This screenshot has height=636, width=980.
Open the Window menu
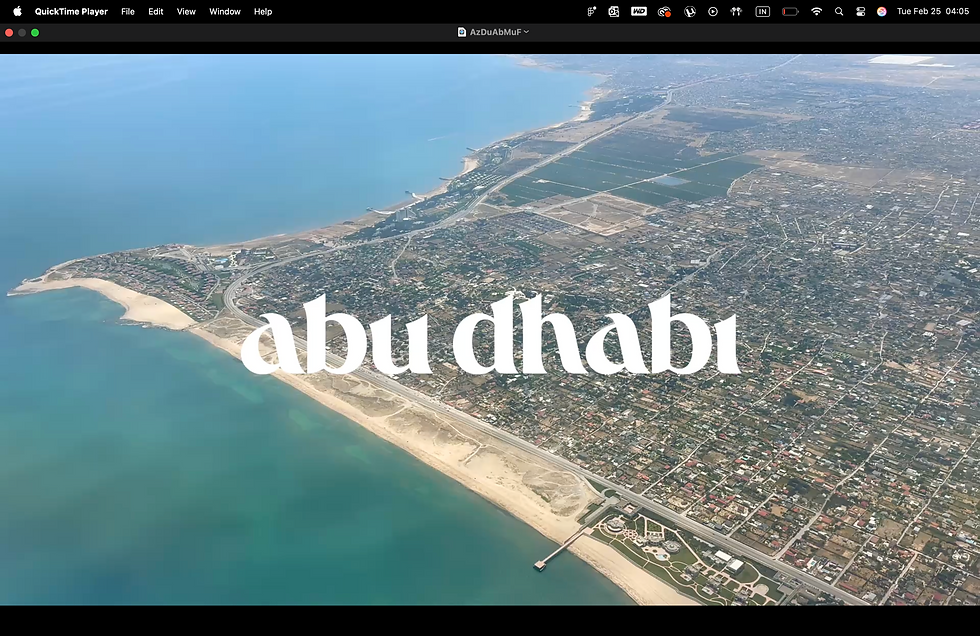click(225, 11)
